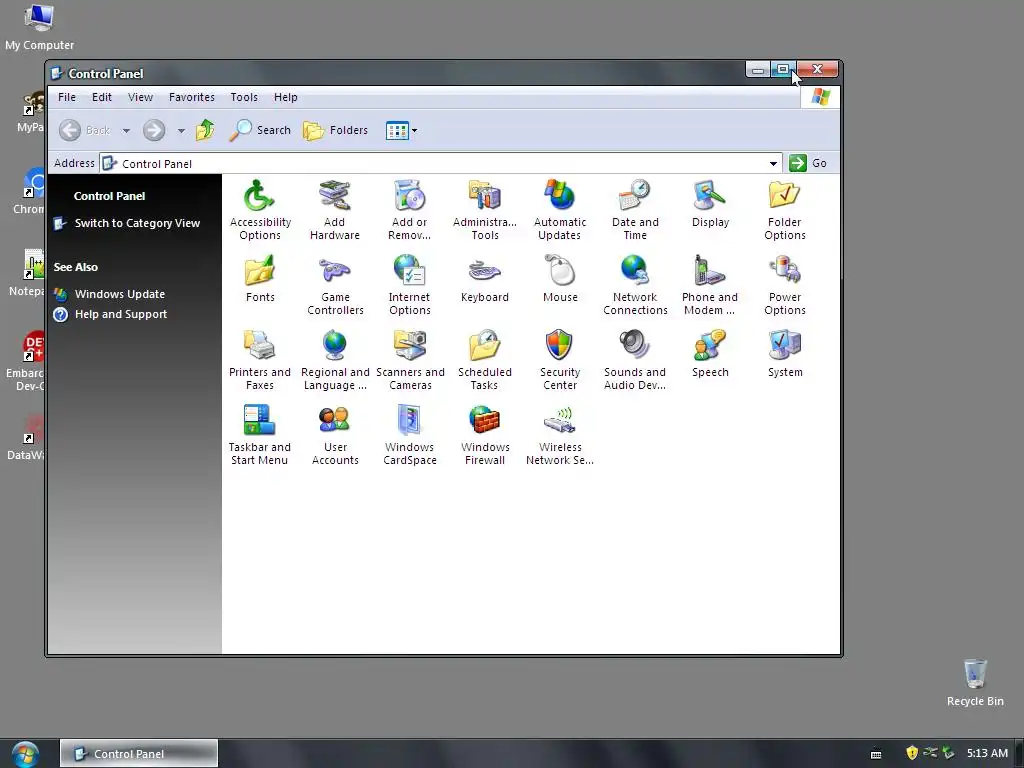Click the taskbar clock showing 5:13 AM
The height and width of the screenshot is (768, 1024).
click(x=987, y=753)
